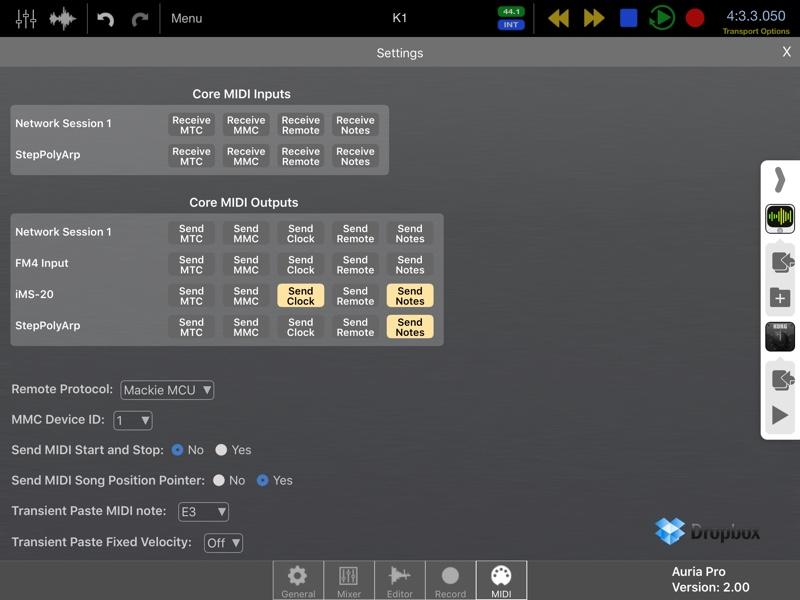Switch to the General settings tab
This screenshot has width=800, height=600.
click(298, 581)
